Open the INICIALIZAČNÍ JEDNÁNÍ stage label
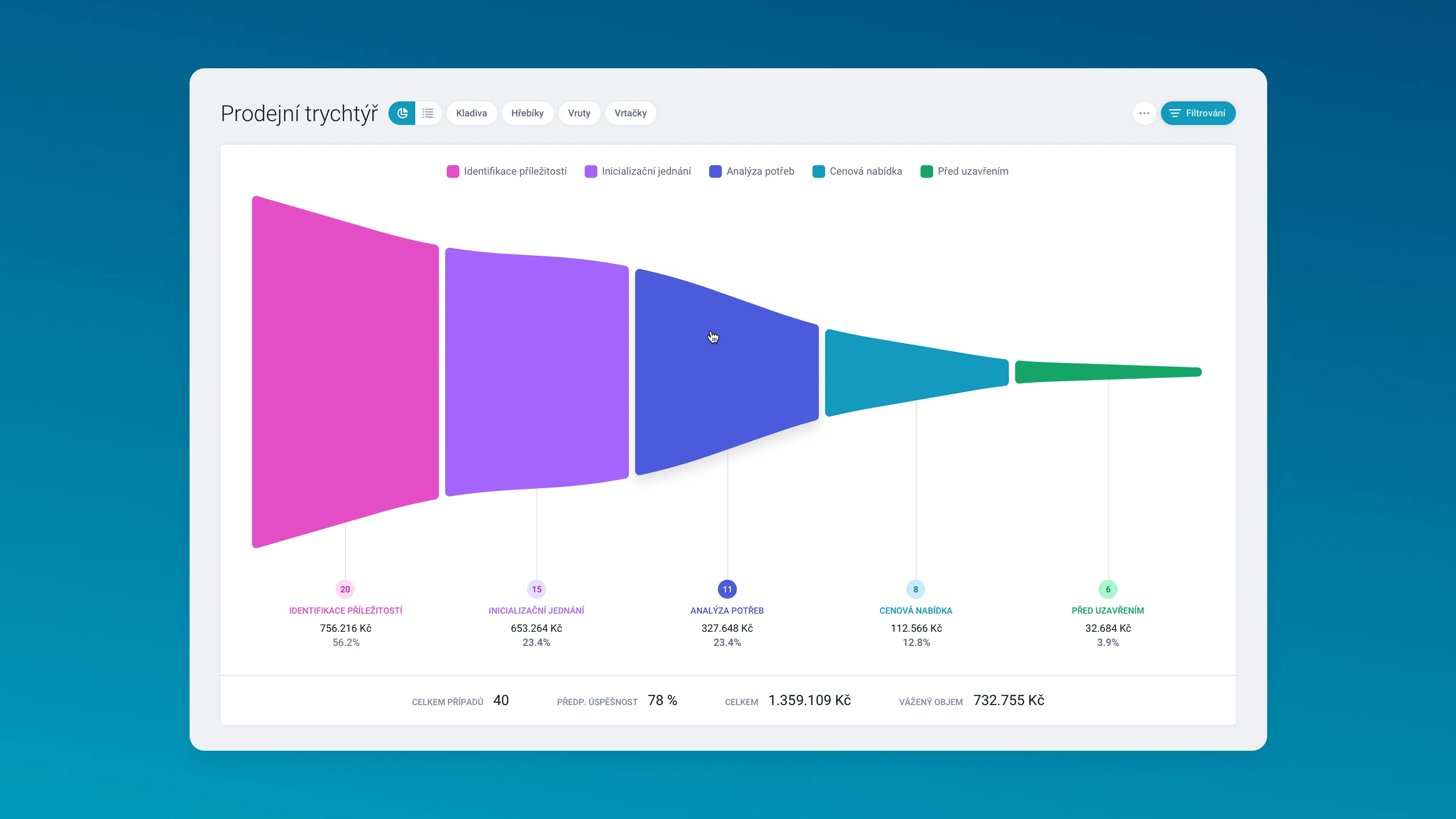The image size is (1456, 819). pos(537,610)
